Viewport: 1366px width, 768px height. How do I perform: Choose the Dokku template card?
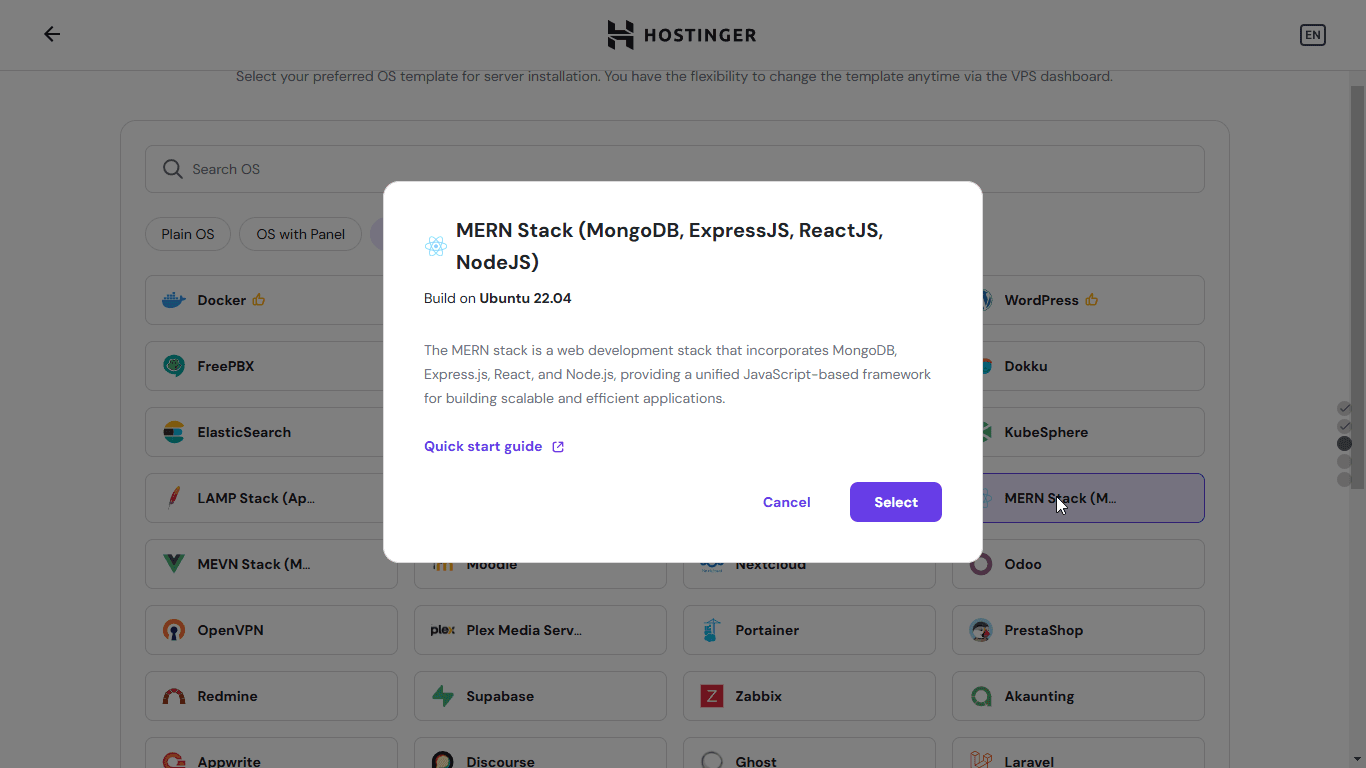(x=1093, y=366)
